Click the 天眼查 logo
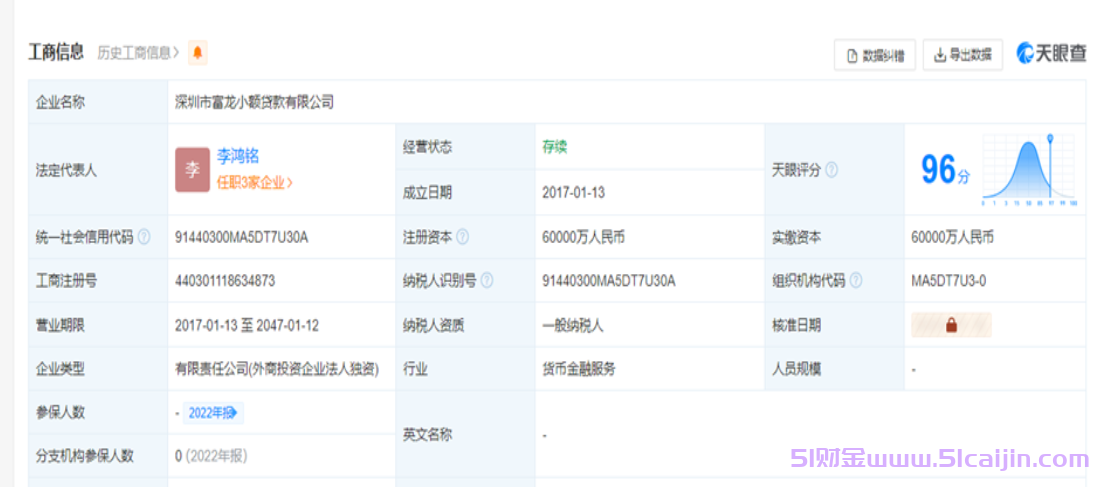This screenshot has width=1108, height=487. [1051, 54]
